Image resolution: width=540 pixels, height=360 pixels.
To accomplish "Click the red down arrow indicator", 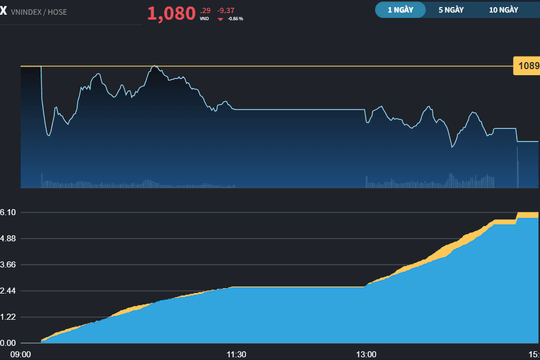I will click(220, 19).
